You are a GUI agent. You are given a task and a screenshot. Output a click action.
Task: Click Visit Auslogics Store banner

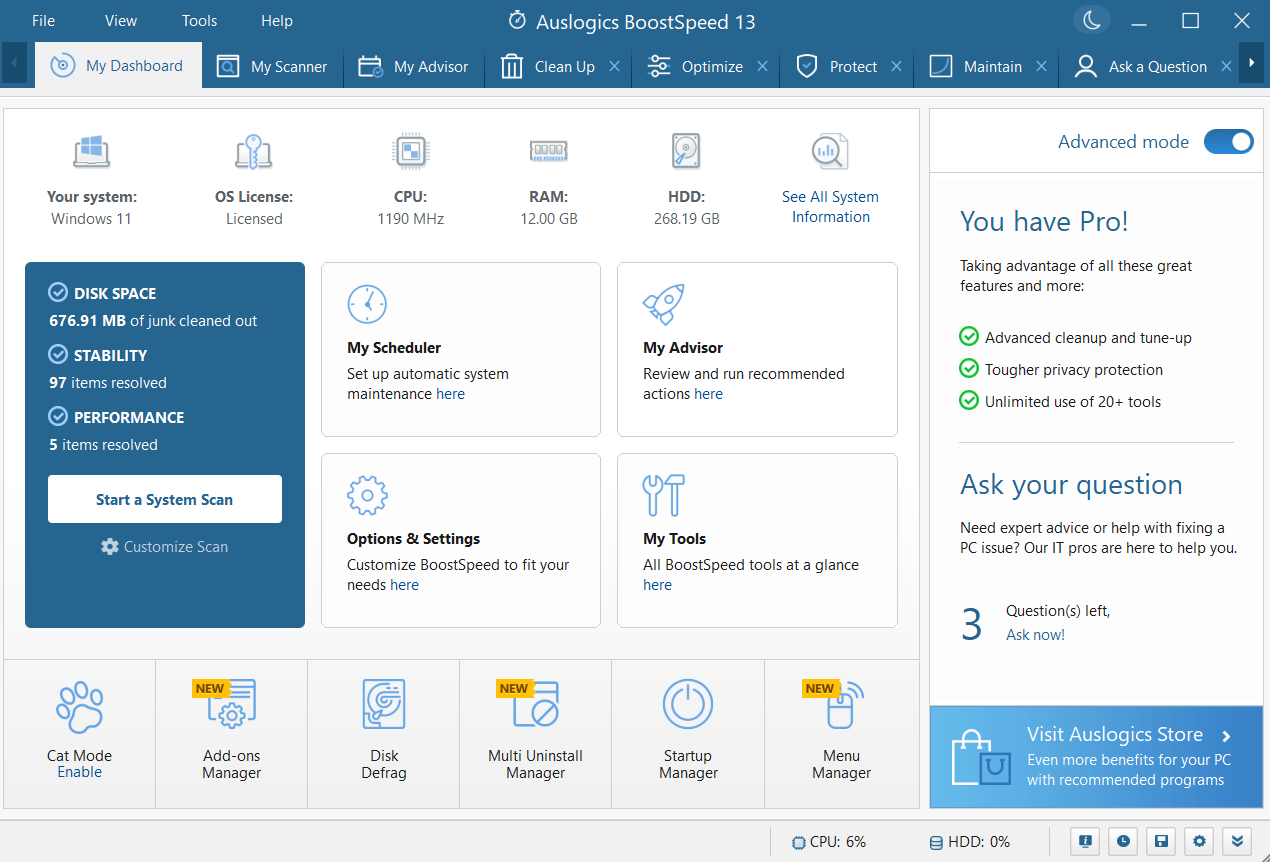pyautogui.click(x=1095, y=755)
